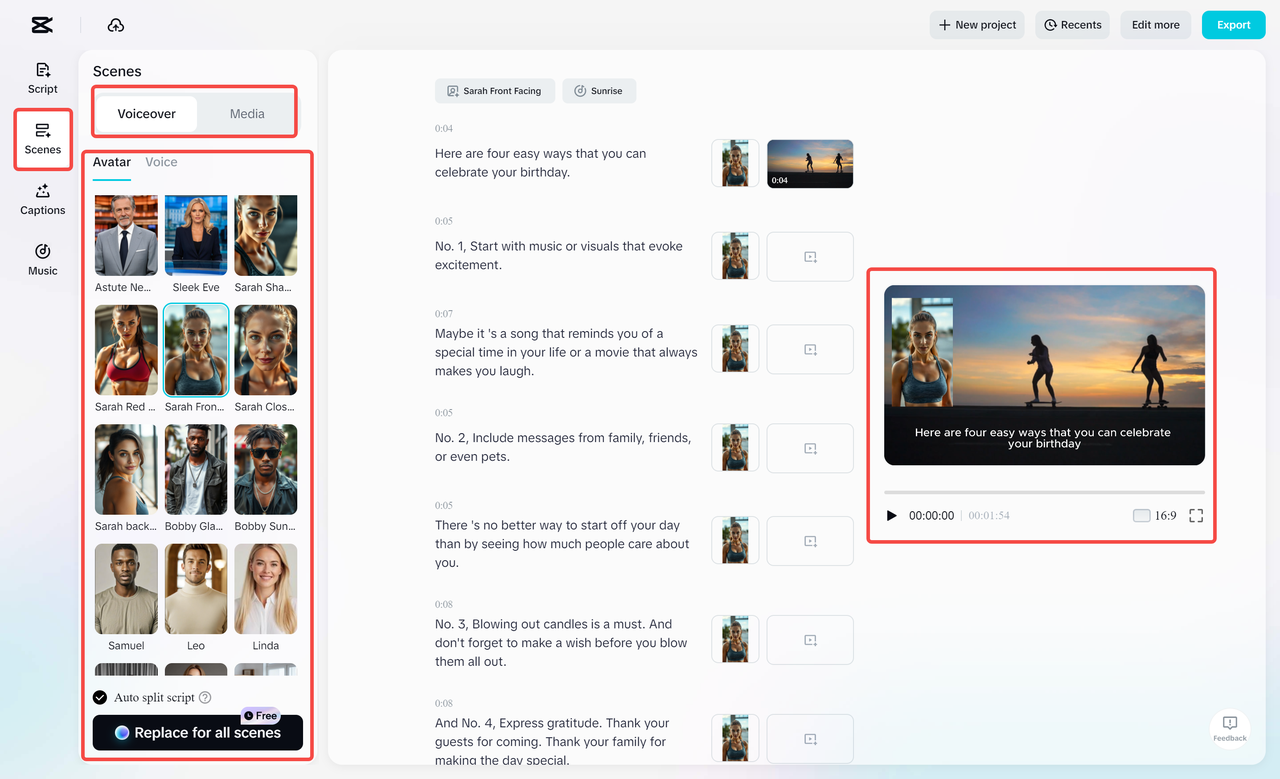1280x779 pixels.
Task: Open the Captions panel
Action: 42,200
